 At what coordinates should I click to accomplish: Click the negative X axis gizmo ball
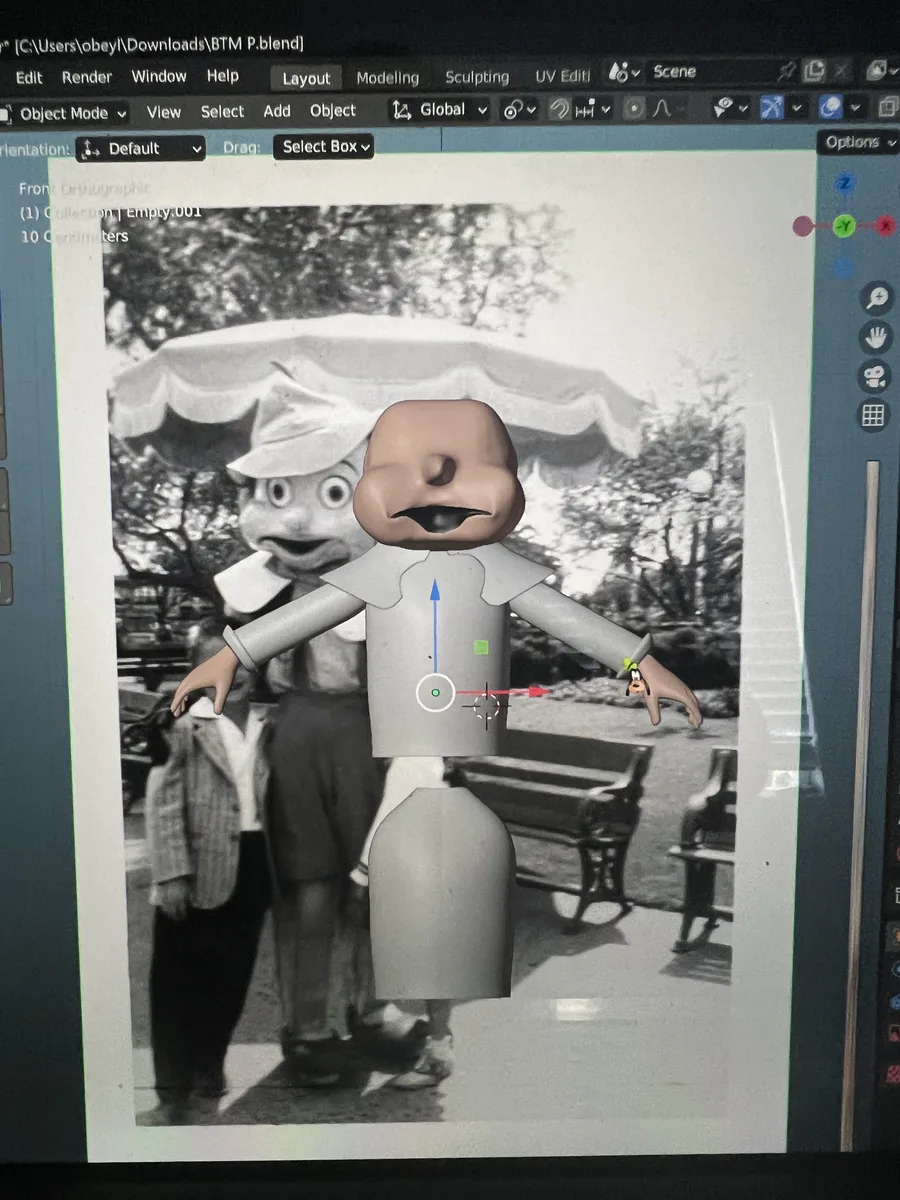804,226
